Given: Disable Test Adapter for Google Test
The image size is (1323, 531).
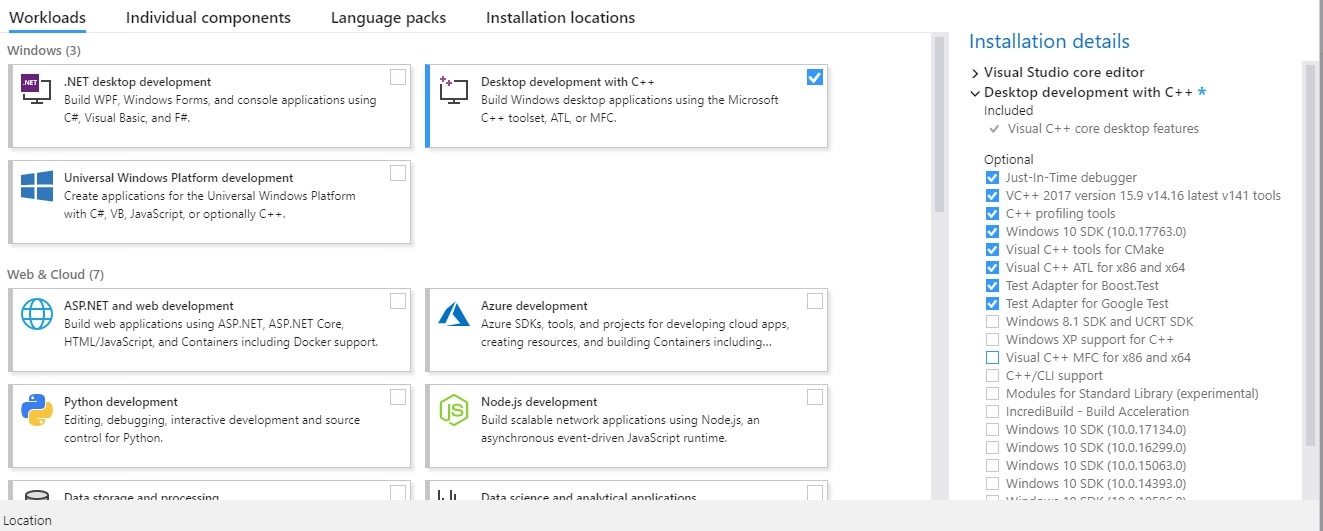Looking at the screenshot, I should pyautogui.click(x=992, y=304).
